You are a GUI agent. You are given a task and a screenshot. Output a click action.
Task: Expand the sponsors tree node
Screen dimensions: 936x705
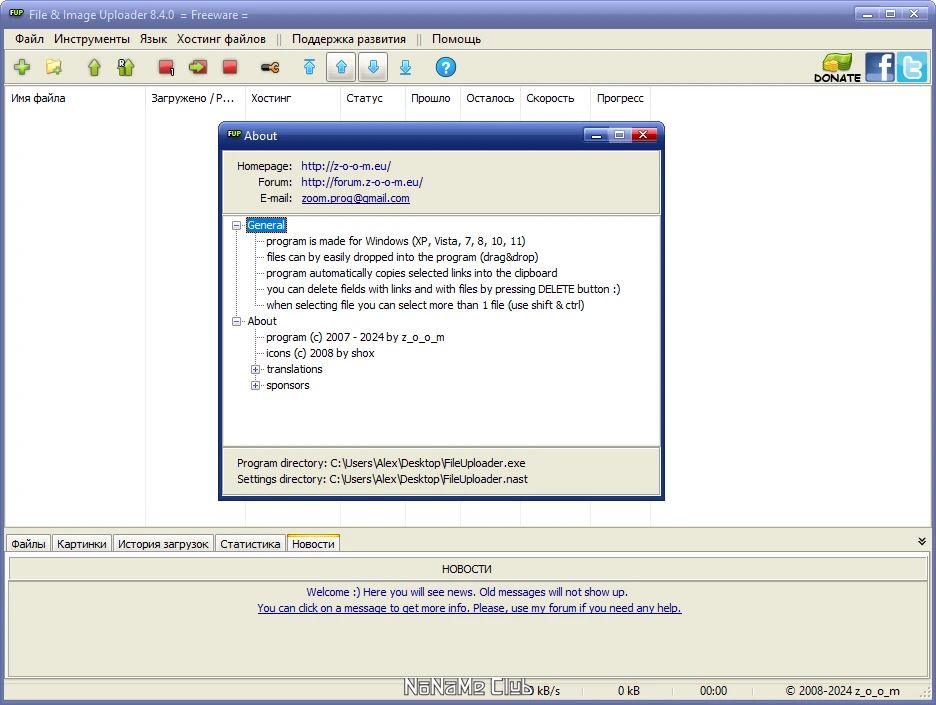pos(256,385)
